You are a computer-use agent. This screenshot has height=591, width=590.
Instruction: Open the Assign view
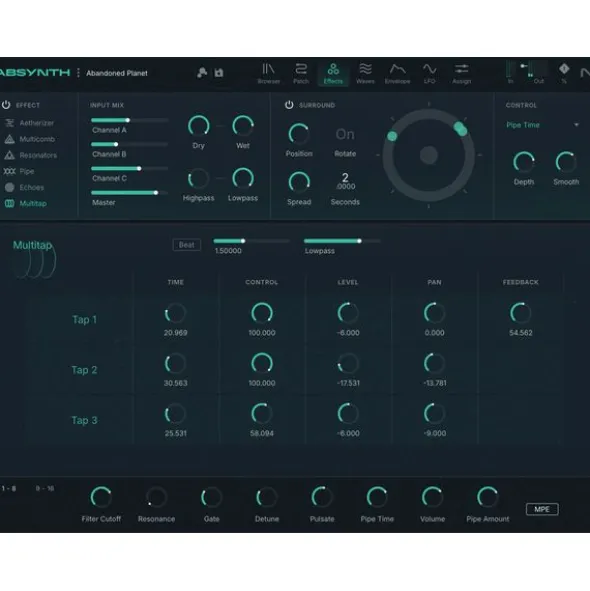461,73
